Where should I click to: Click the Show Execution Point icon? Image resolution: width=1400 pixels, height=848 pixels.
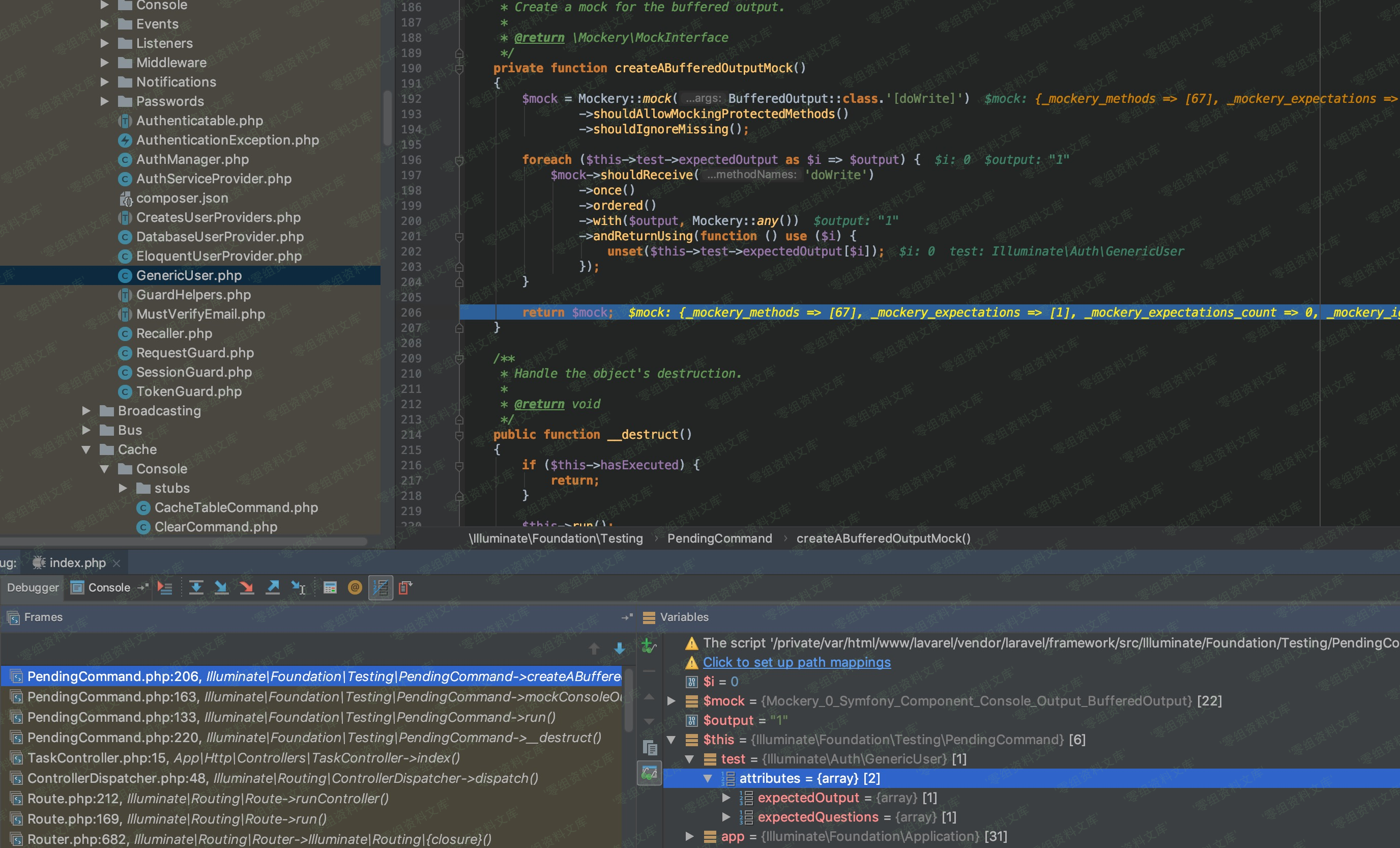[x=165, y=588]
